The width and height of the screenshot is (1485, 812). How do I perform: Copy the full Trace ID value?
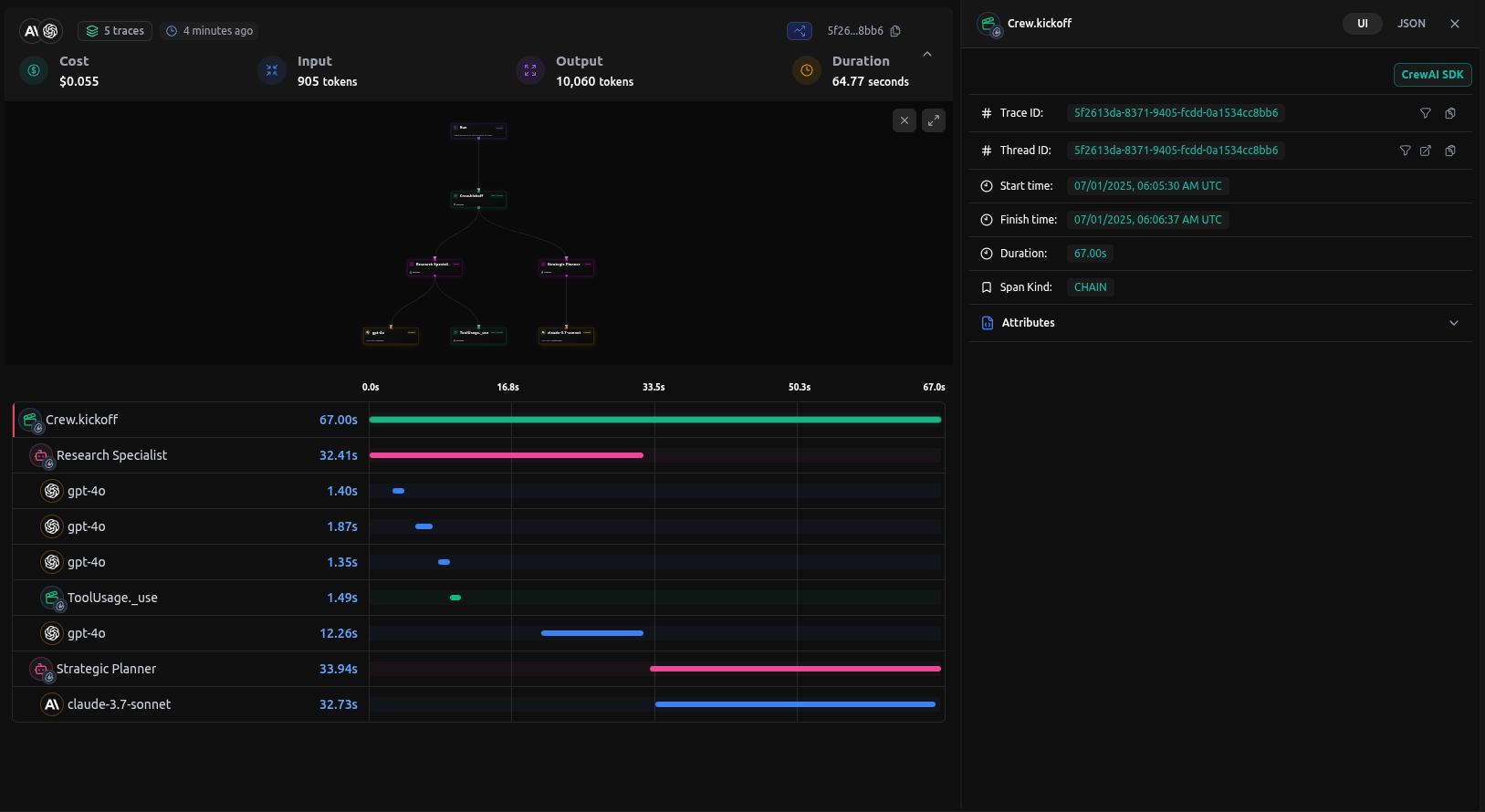coord(1450,113)
